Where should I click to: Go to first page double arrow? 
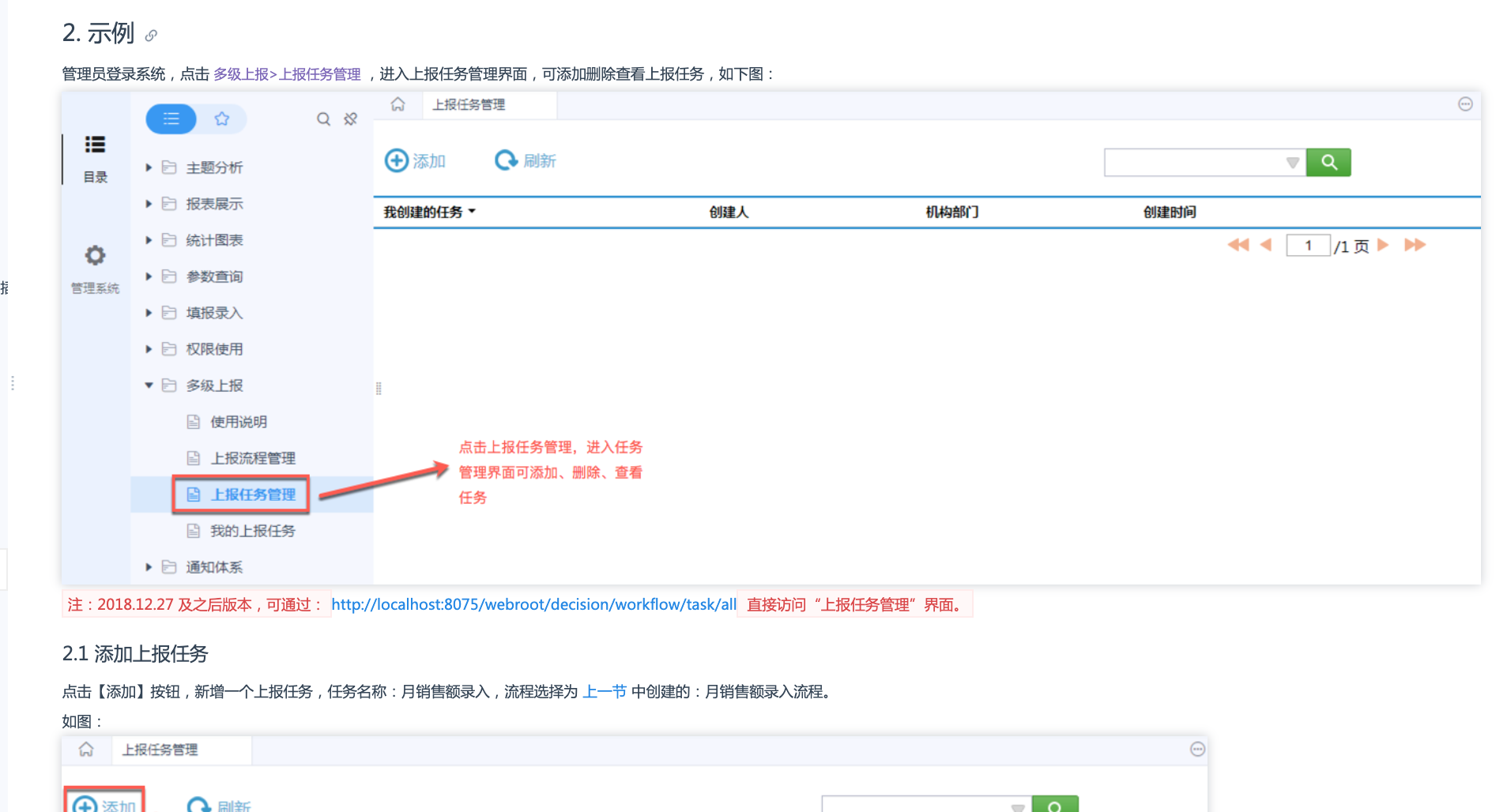[x=1238, y=245]
